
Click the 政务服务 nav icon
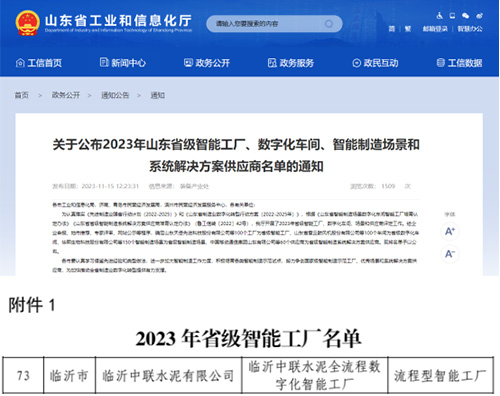tap(272, 63)
